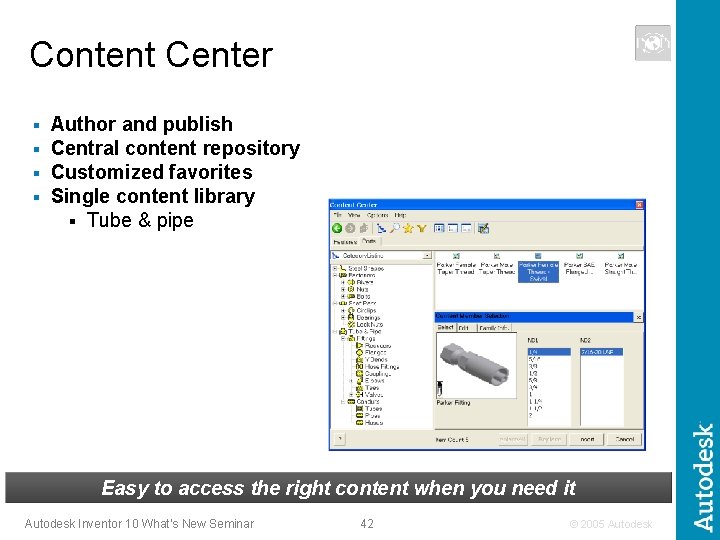This screenshot has width=720, height=540.
Task: Click the Up one level icon
Action: [364, 228]
